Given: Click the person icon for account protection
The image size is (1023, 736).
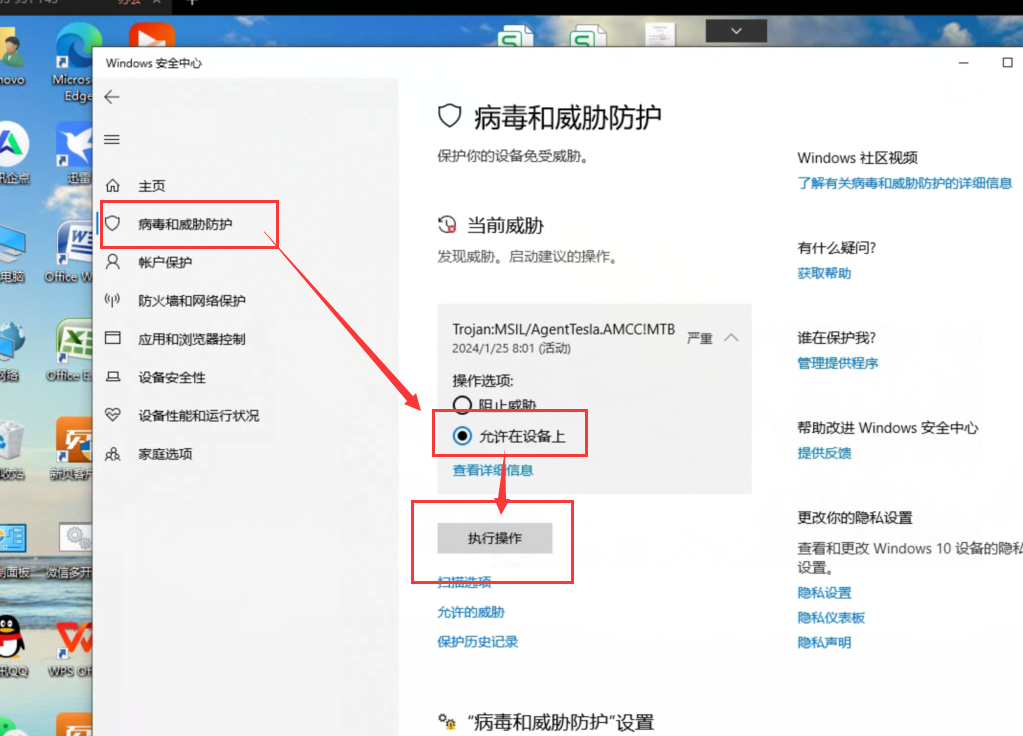Looking at the screenshot, I should [113, 262].
